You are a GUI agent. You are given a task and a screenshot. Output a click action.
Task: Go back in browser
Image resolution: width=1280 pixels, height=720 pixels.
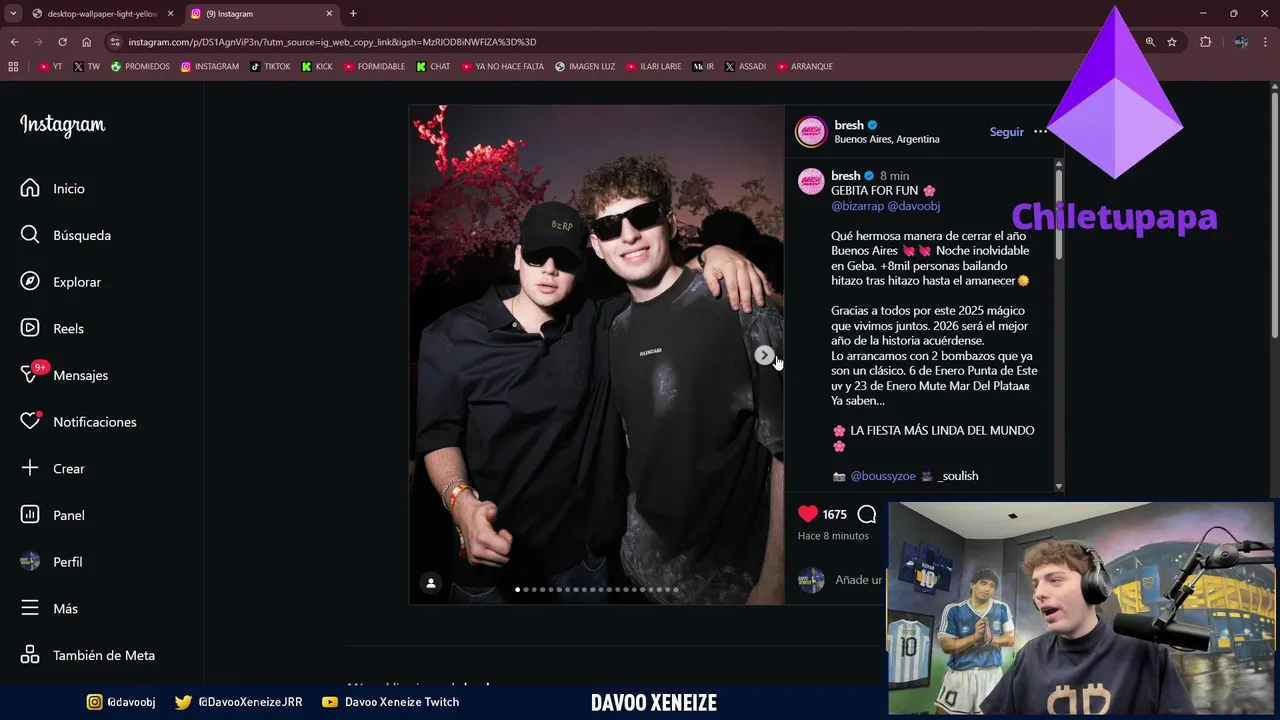pos(14,42)
